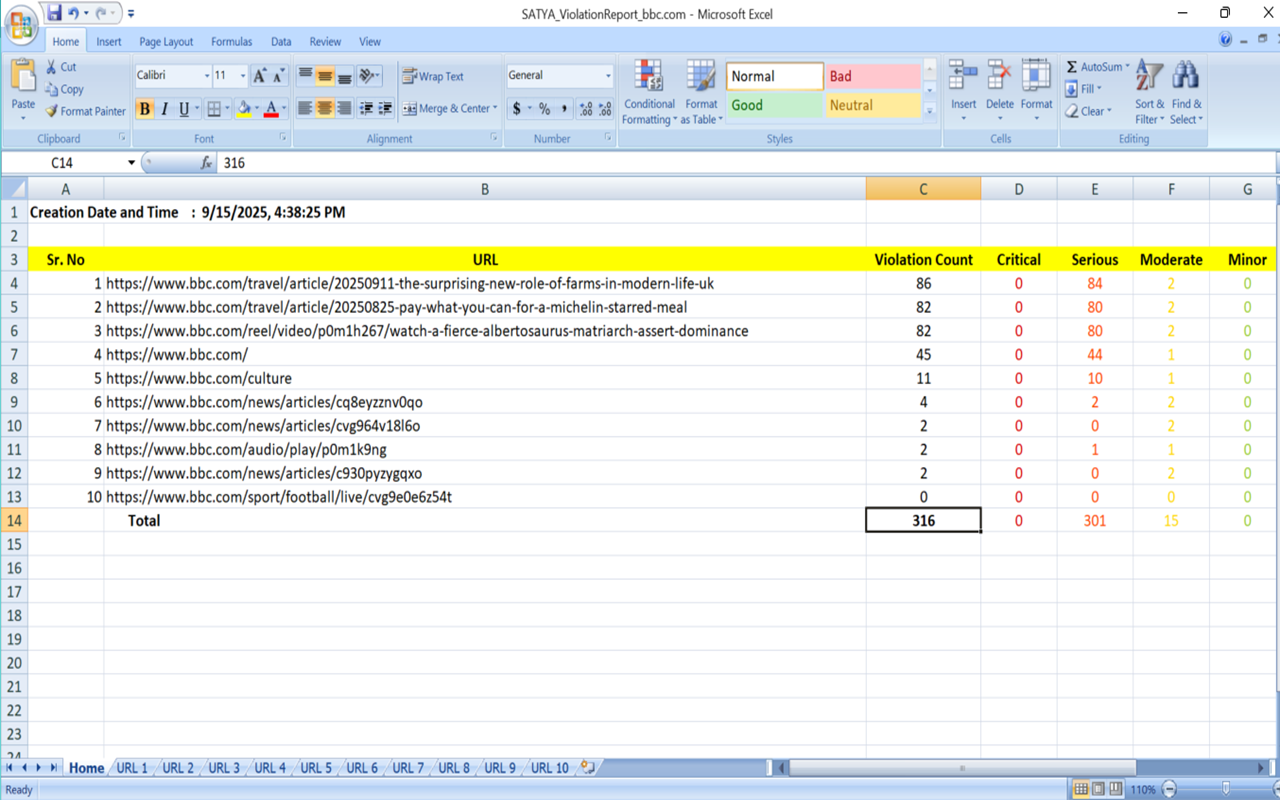Screen dimensions: 1280x800
Task: Apply the red Font Color
Action: pos(271,109)
